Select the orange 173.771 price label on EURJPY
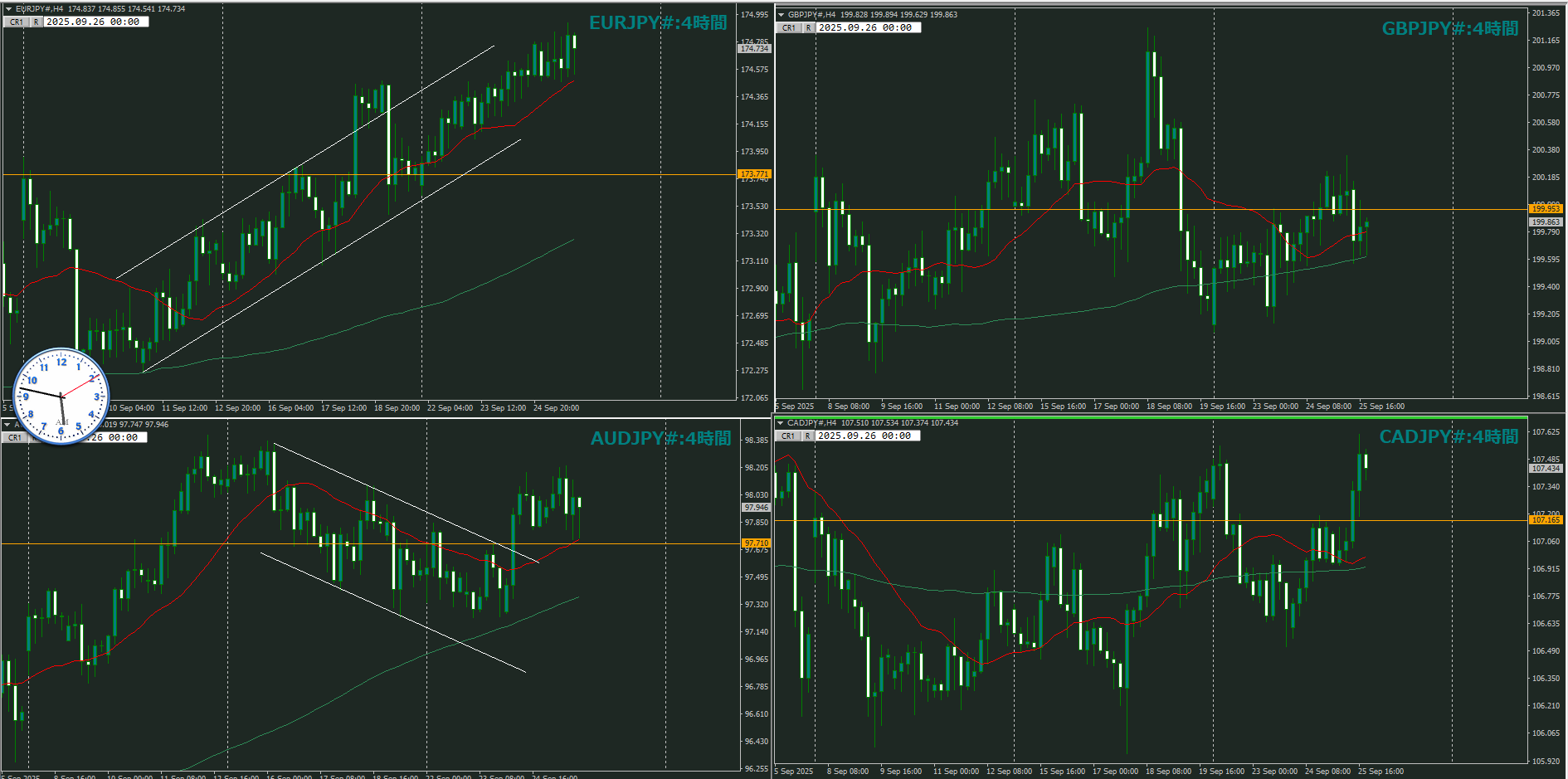1568x779 pixels. tap(754, 174)
